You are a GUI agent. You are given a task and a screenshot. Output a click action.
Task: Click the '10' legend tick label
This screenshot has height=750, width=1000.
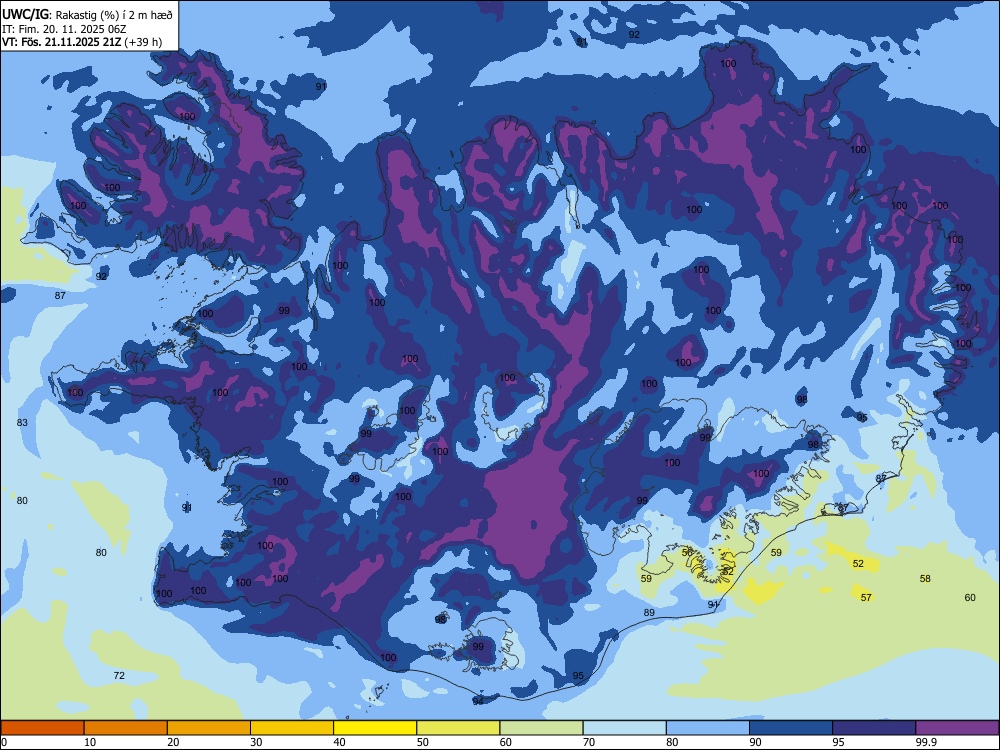tap(90, 742)
